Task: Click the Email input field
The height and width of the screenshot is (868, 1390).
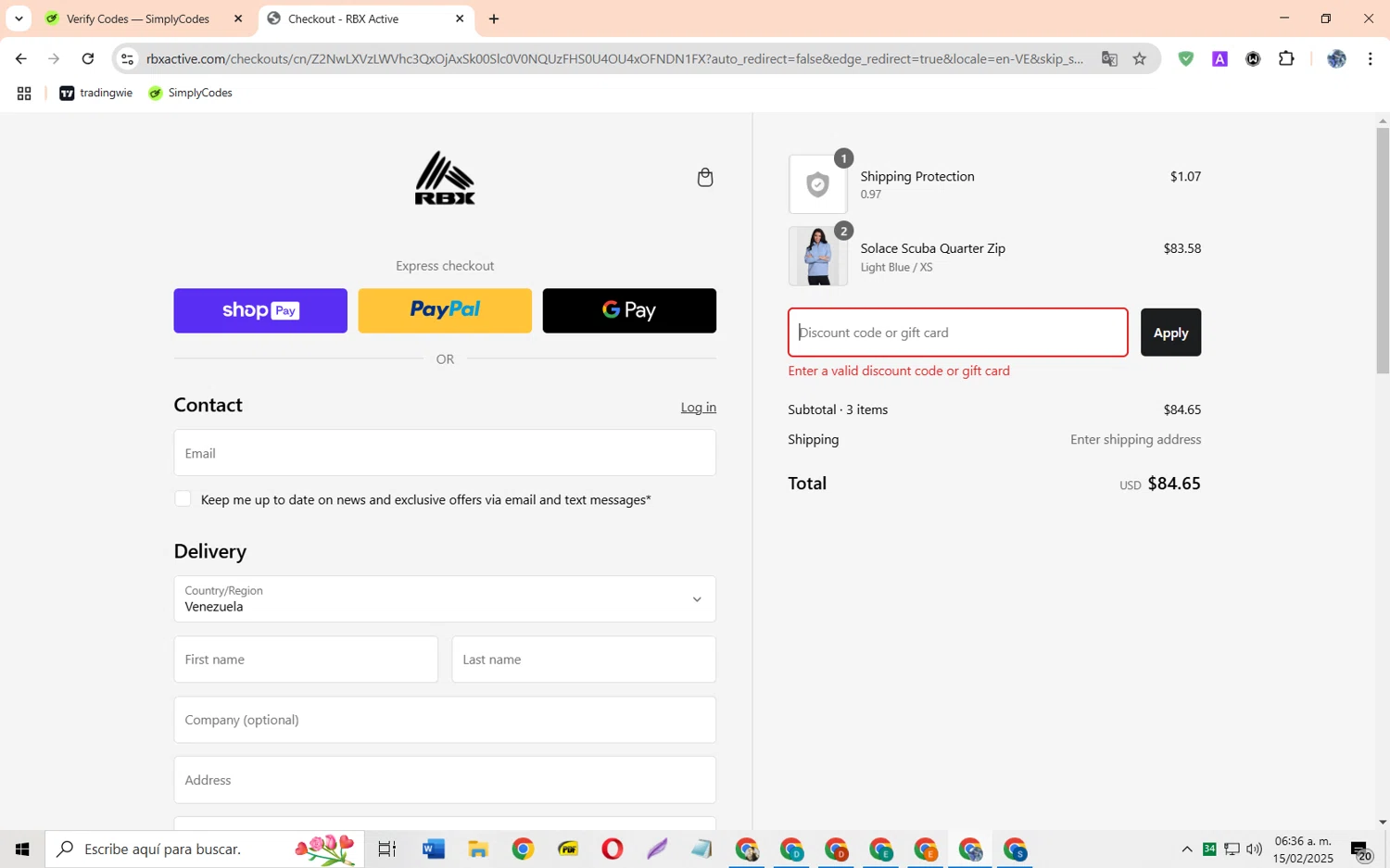Action: coord(445,453)
